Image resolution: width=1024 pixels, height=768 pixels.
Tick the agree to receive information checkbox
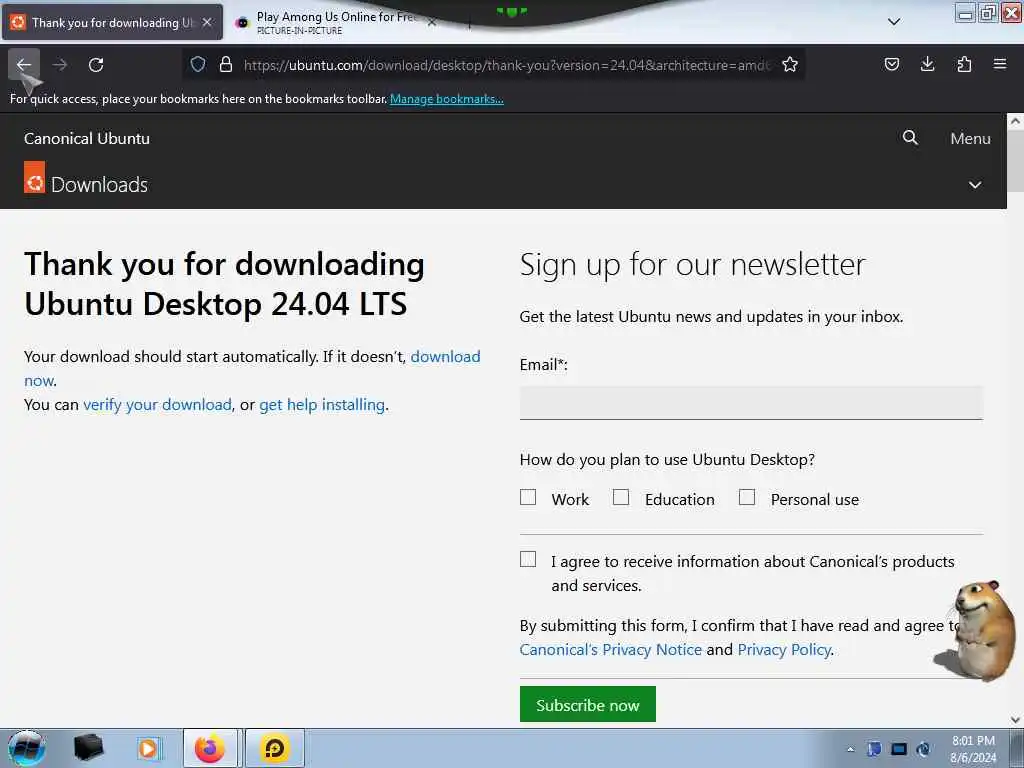528,560
